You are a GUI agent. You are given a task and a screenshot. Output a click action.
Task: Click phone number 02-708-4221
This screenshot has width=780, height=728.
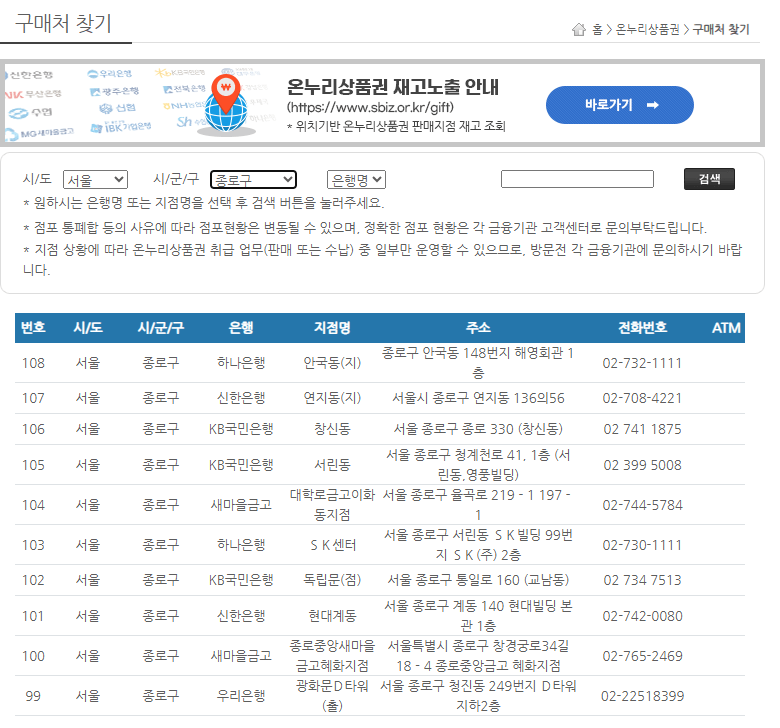[x=642, y=398]
